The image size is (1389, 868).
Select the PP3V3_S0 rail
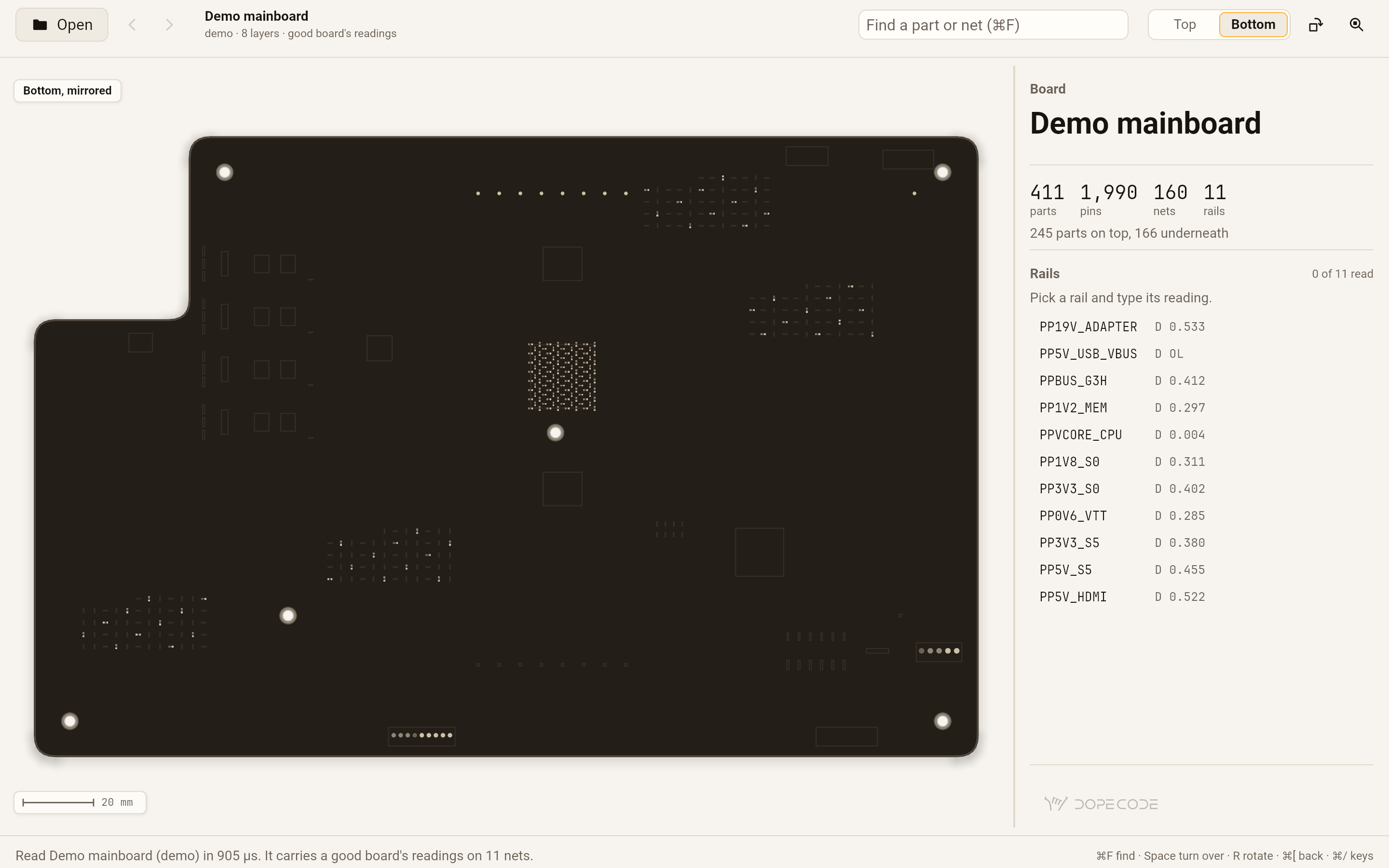(x=1201, y=488)
